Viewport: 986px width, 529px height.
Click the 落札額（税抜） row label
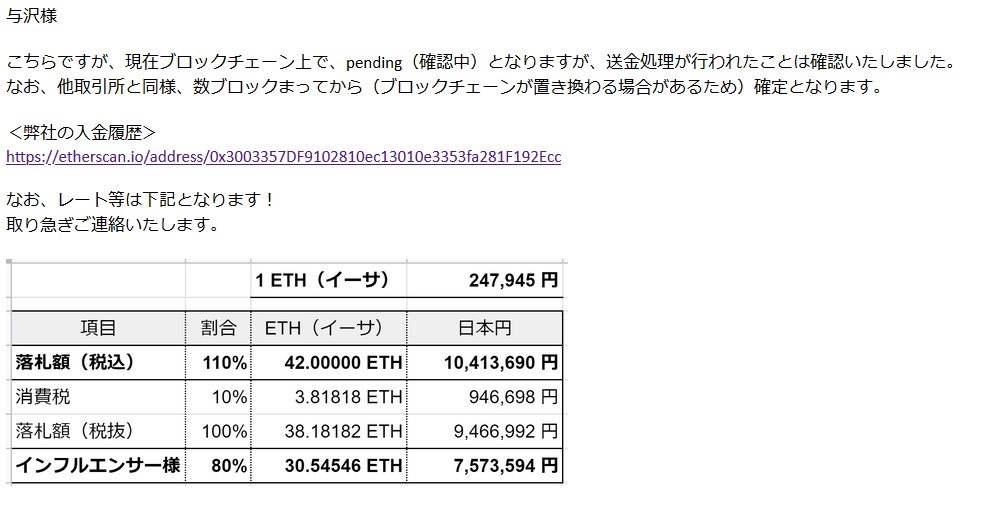tap(98, 431)
